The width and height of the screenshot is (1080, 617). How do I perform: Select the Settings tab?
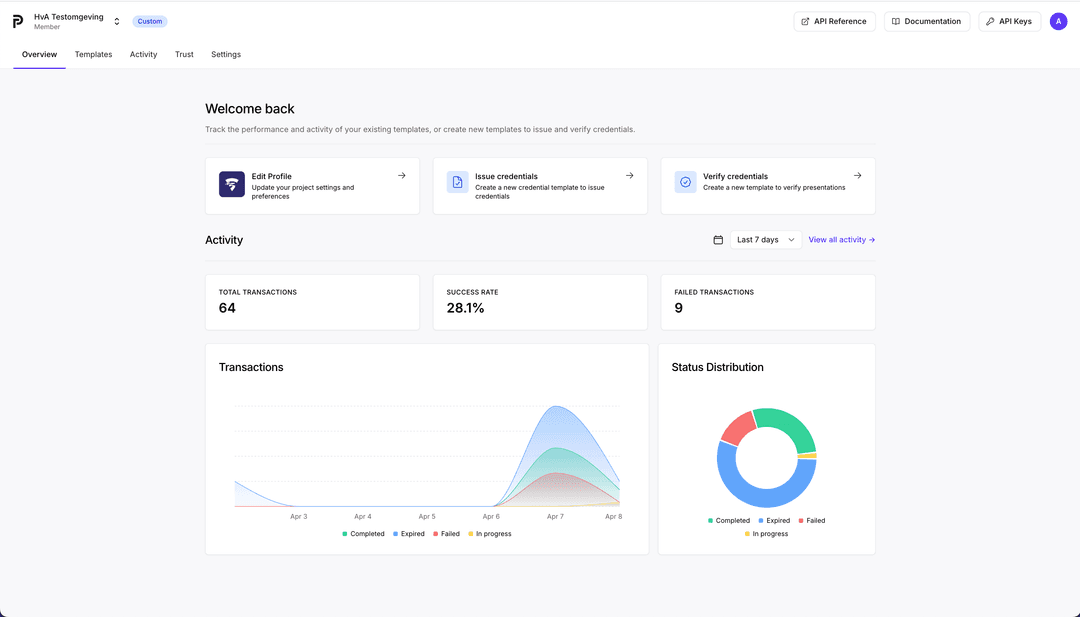[x=226, y=54]
